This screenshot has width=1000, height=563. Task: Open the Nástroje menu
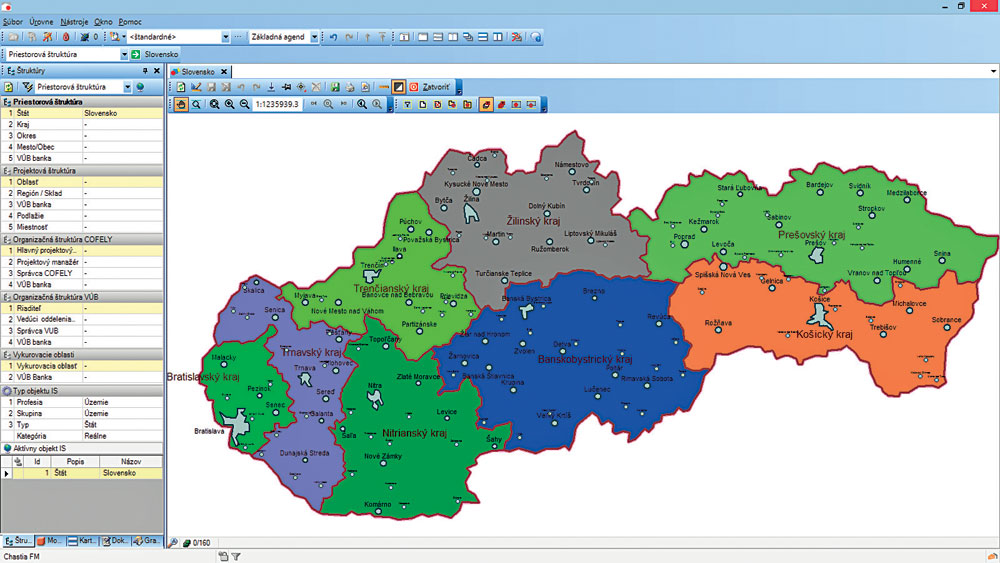(73, 21)
